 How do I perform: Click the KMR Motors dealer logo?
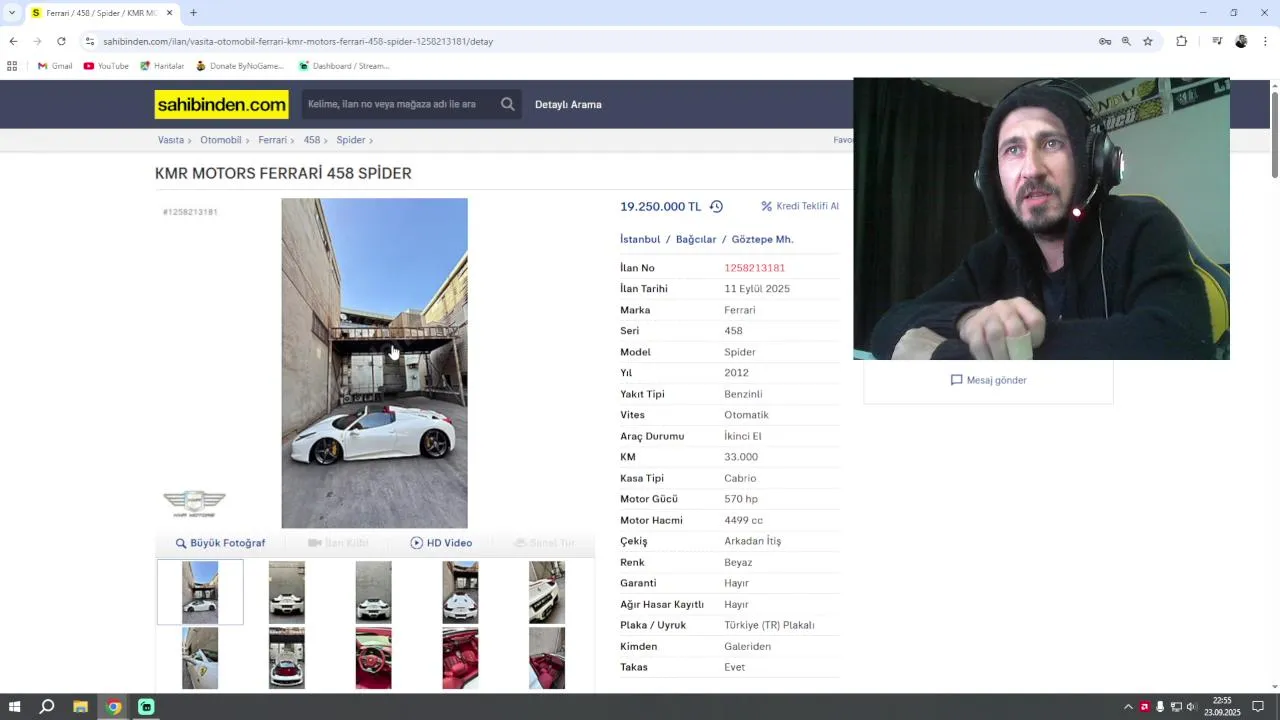point(194,503)
